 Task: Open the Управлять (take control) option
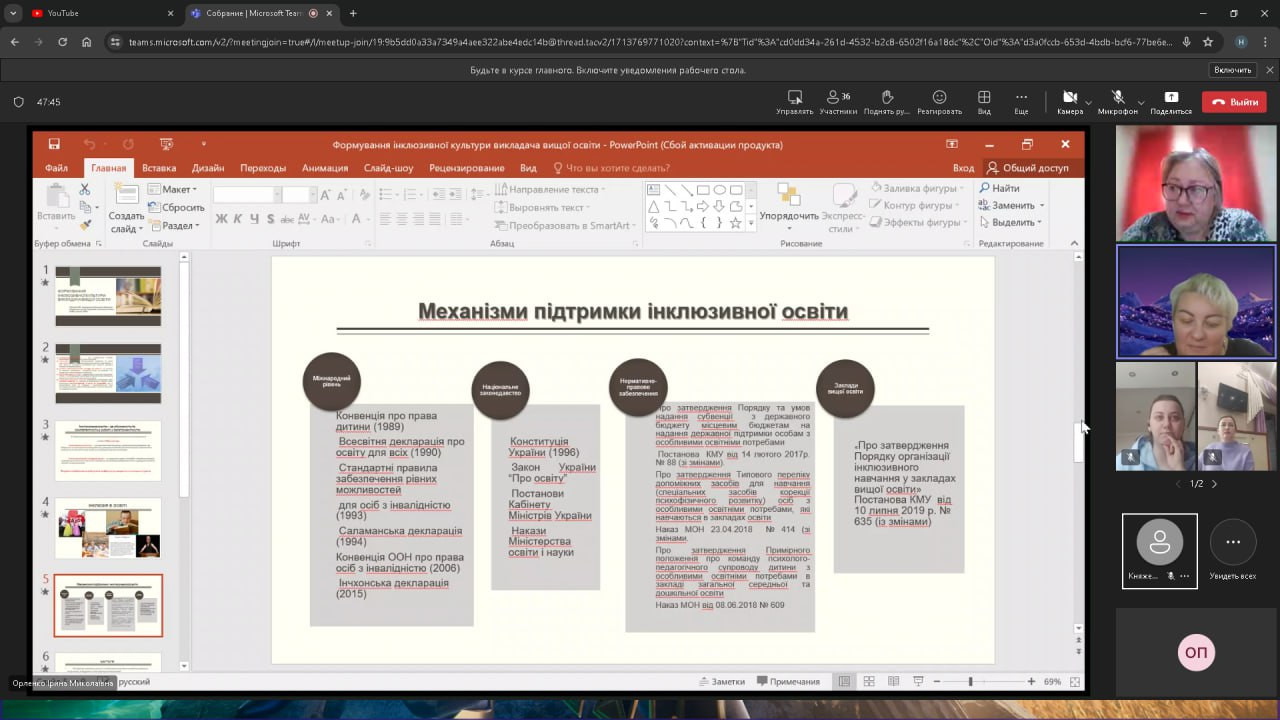point(794,101)
